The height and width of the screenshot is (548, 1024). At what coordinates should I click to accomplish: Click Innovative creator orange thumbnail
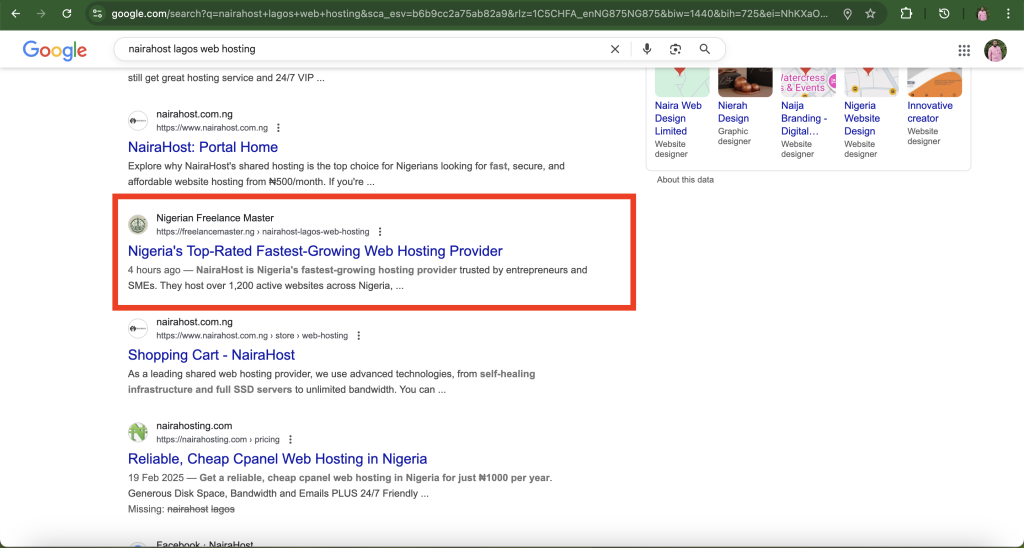935,81
